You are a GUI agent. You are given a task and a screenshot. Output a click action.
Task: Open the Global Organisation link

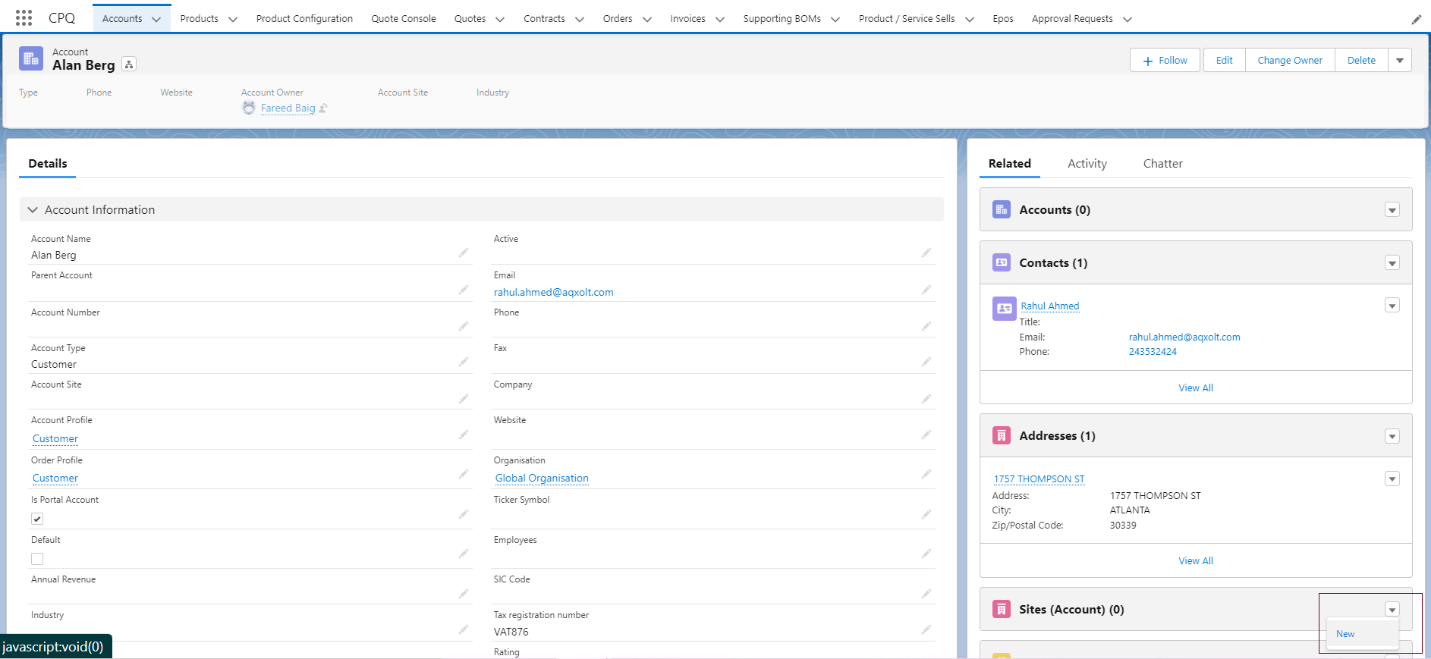[x=541, y=477]
